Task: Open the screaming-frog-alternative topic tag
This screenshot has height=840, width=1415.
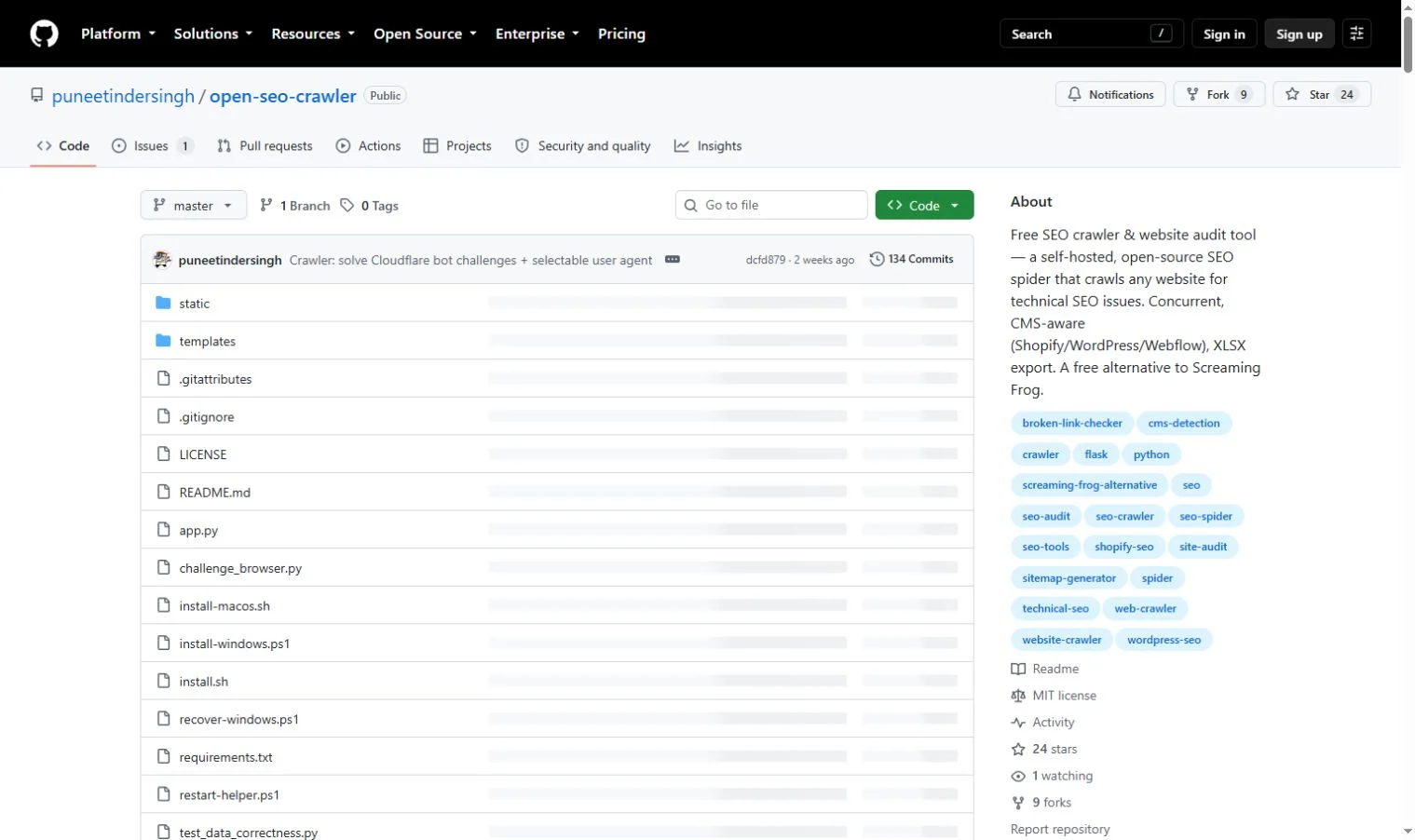Action: coord(1089,485)
